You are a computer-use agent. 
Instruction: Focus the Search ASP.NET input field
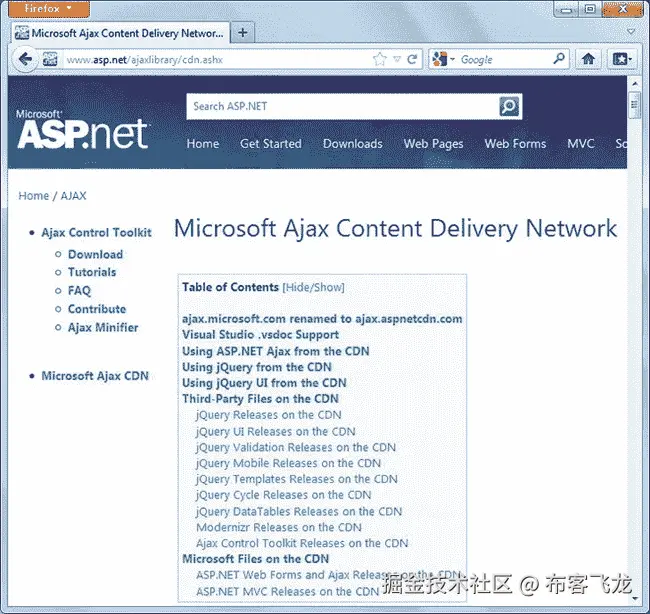coord(342,107)
